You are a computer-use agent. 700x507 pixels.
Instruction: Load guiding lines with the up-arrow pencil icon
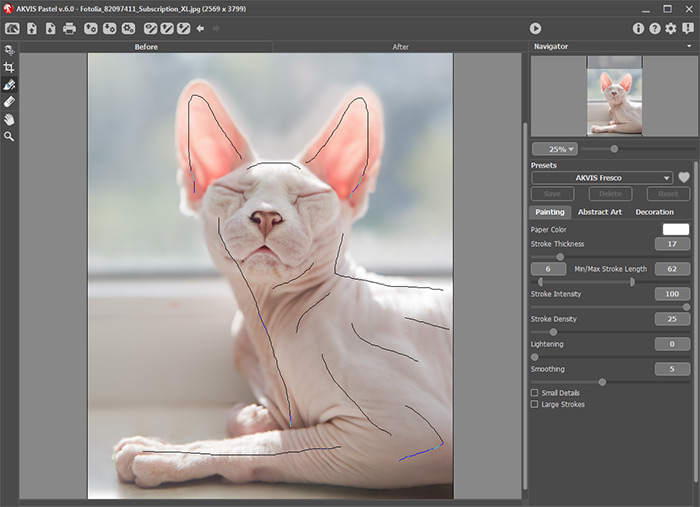pos(167,29)
